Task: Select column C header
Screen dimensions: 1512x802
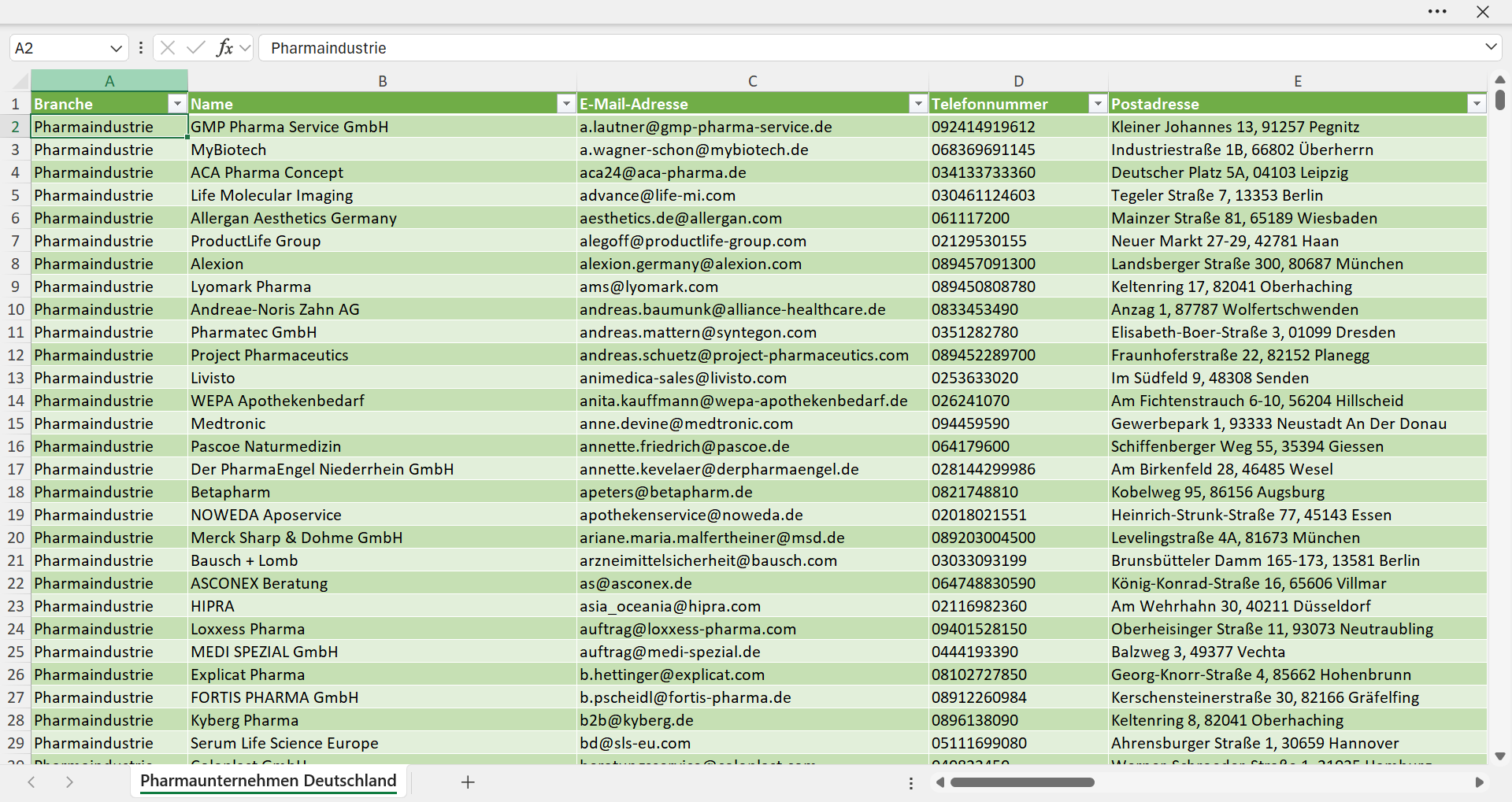Action: 753,81
